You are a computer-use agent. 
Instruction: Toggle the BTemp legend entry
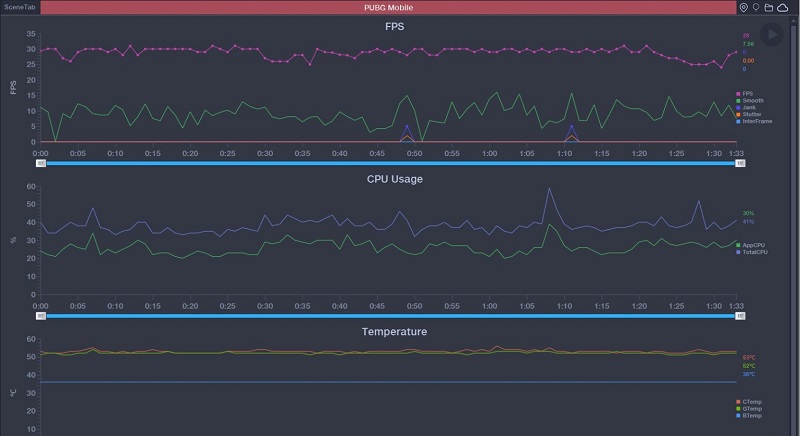pos(749,416)
